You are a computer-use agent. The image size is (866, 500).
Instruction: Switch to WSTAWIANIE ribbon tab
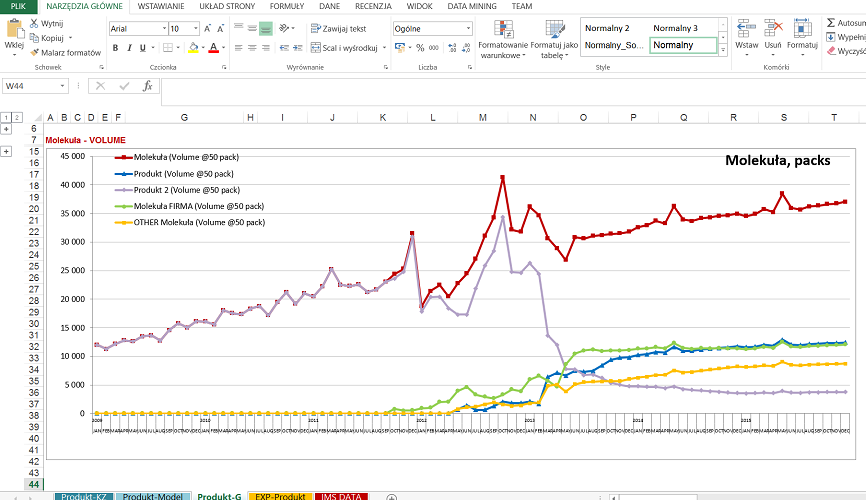[x=161, y=7]
